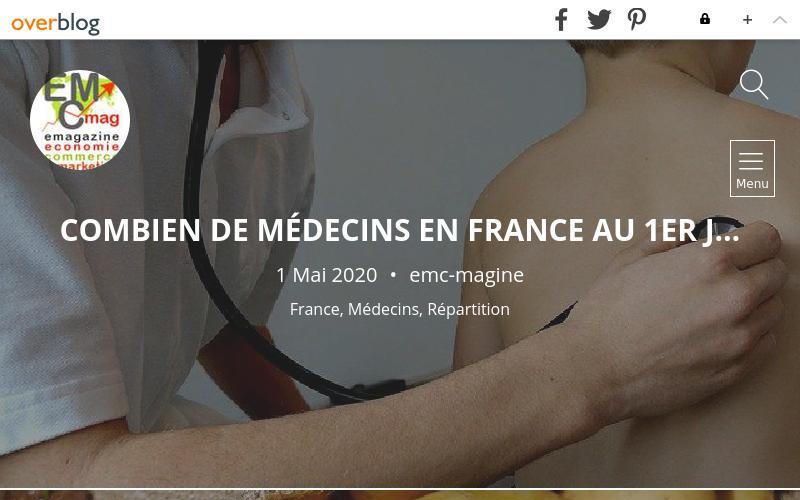Go to the overblog home logo
Viewport: 800px width, 500px height.
(x=56, y=23)
